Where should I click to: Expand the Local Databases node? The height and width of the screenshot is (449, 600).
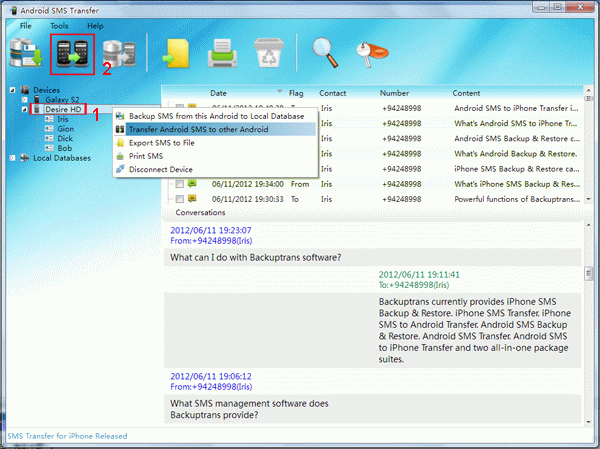tap(12, 158)
